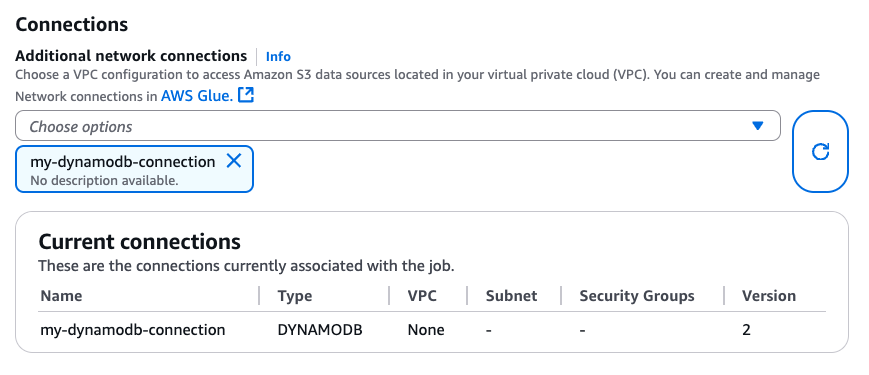Open the Choose options combo box
Screen dimensions: 869x375
coord(397,126)
